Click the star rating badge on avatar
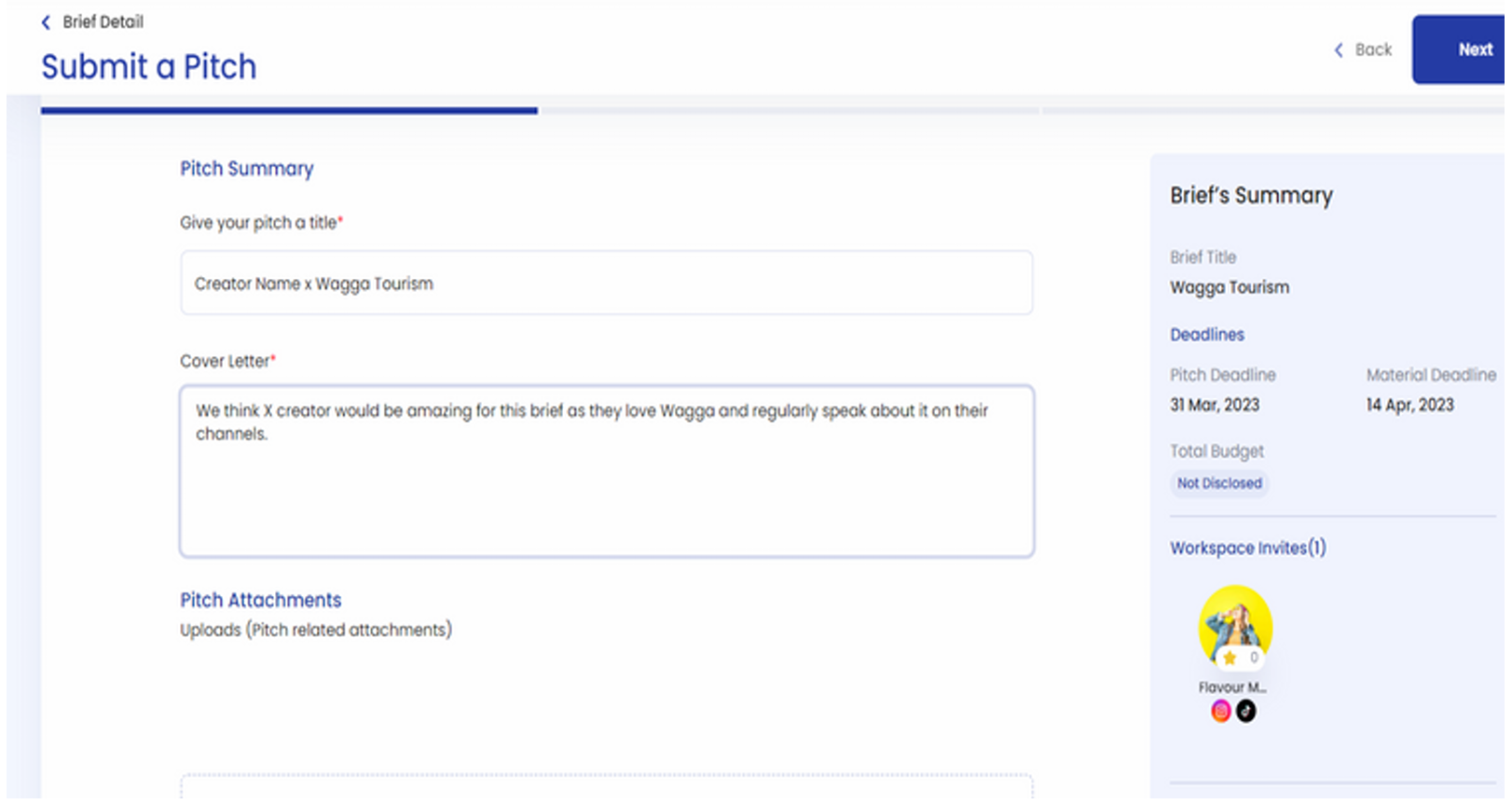Screen dimensions: 1512x804 (1240, 658)
